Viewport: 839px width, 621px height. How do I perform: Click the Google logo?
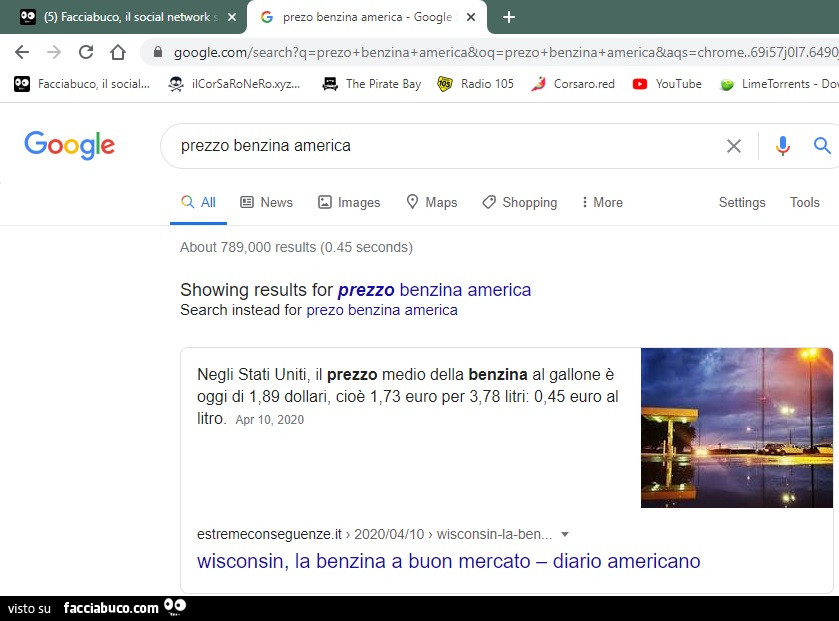coord(68,146)
